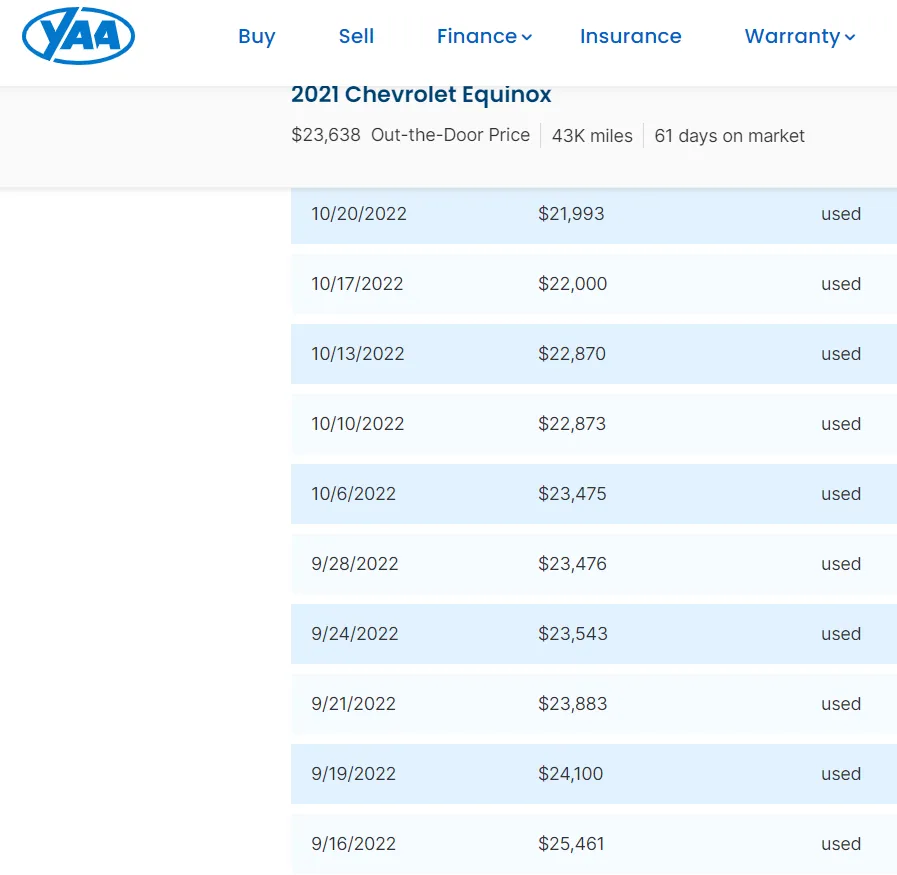The height and width of the screenshot is (875, 897).
Task: Select the Warranty menu item
Action: point(793,36)
